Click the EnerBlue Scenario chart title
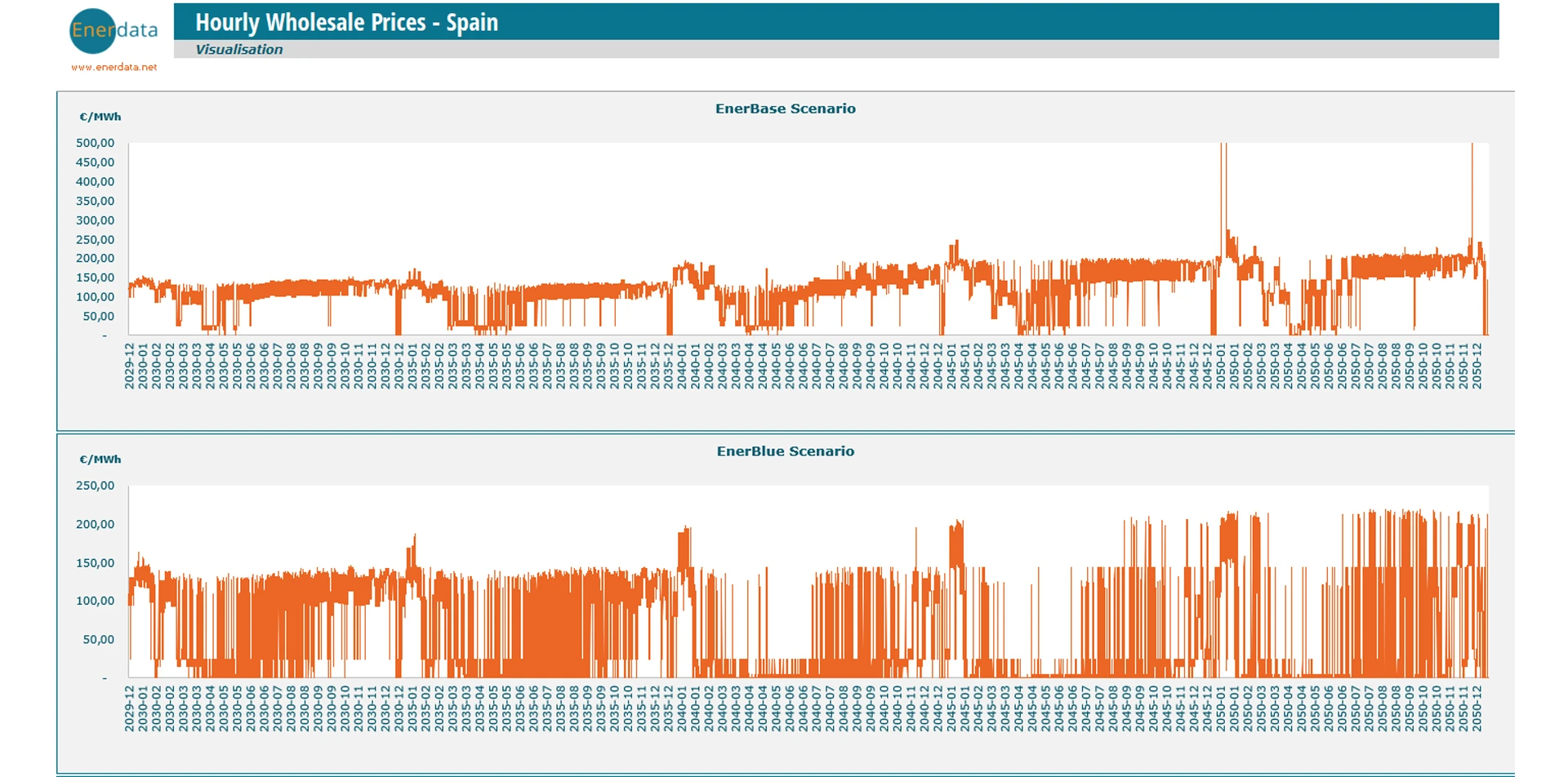 coord(785,451)
